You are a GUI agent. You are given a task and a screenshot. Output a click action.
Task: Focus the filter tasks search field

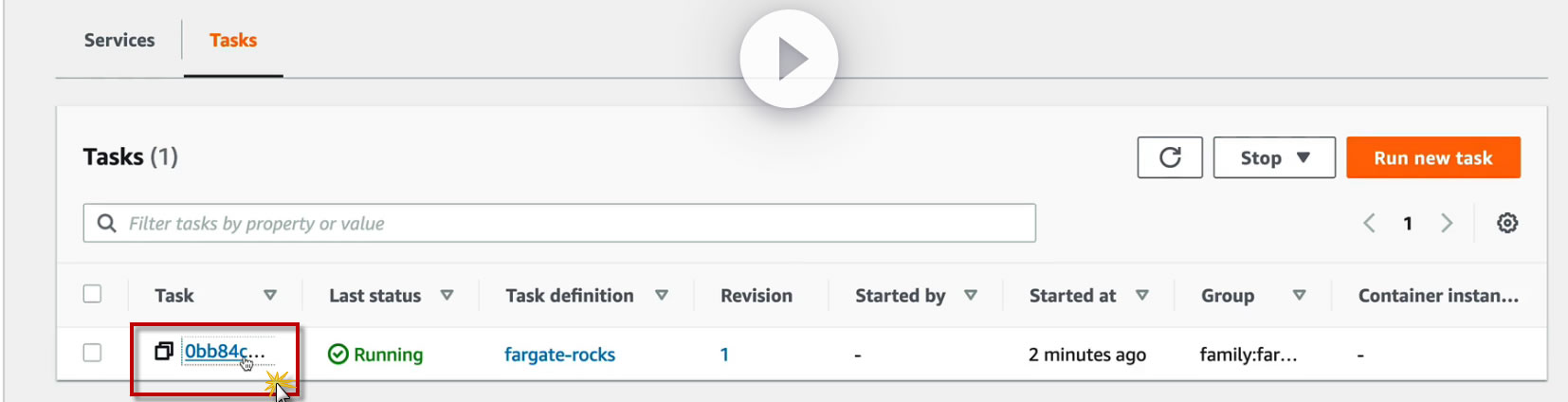pyautogui.click(x=569, y=223)
